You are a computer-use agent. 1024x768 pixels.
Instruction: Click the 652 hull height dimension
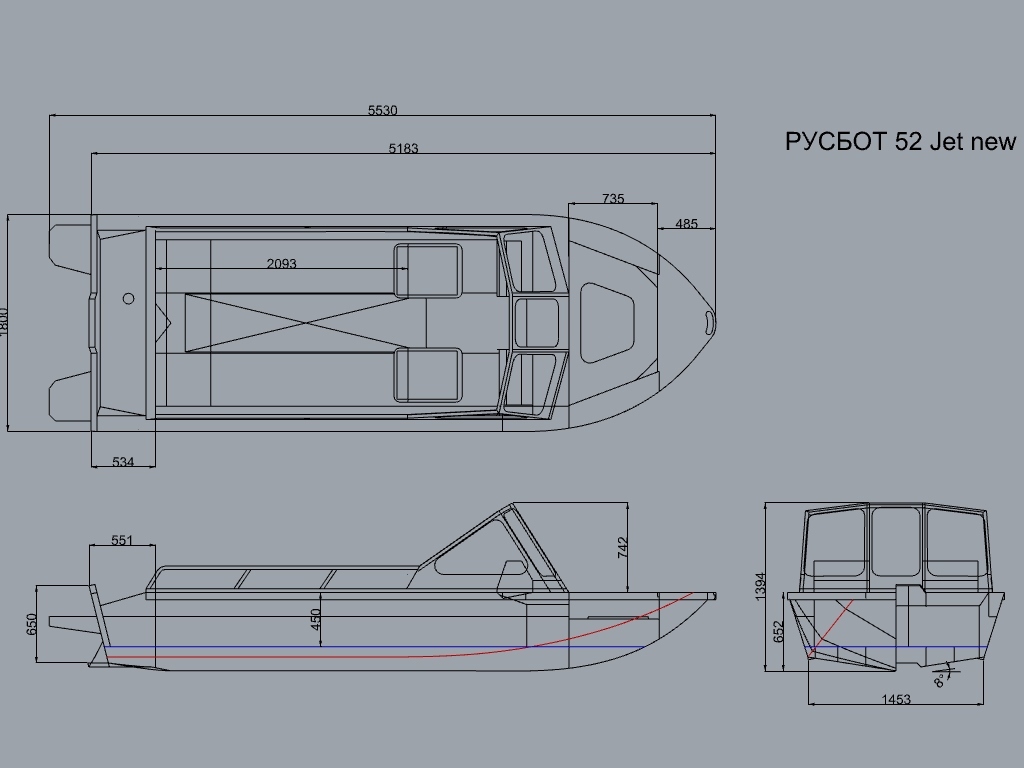pyautogui.click(x=778, y=632)
